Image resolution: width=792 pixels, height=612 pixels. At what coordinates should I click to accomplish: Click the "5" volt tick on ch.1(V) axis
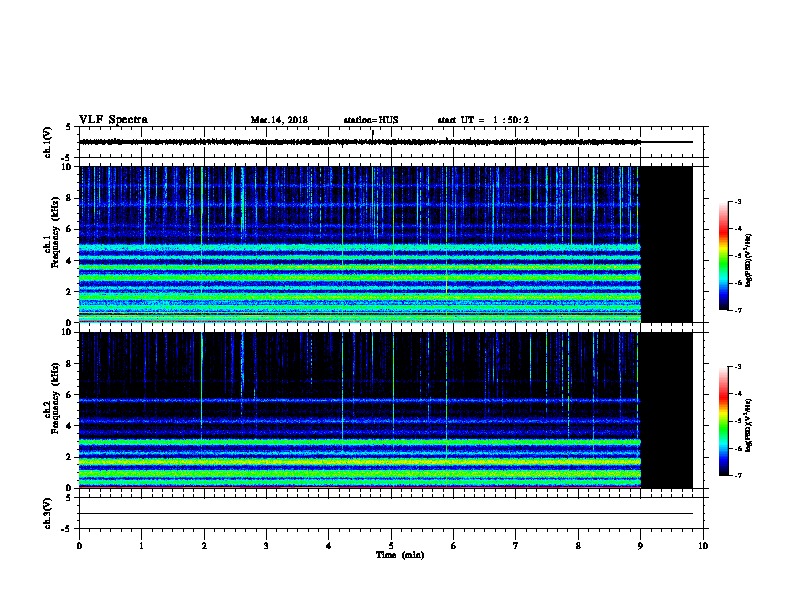click(x=69, y=127)
